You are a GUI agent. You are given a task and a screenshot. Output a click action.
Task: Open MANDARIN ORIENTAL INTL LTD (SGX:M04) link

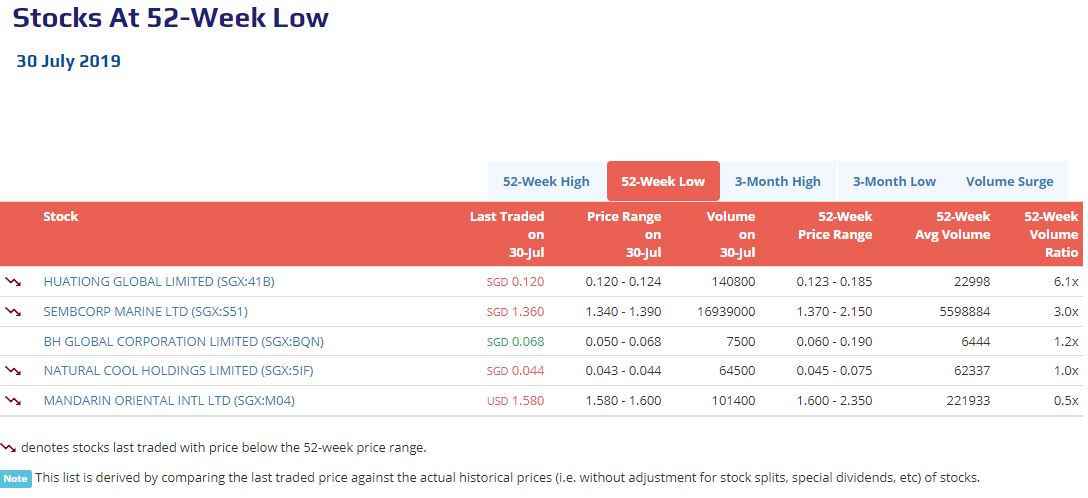(x=169, y=400)
